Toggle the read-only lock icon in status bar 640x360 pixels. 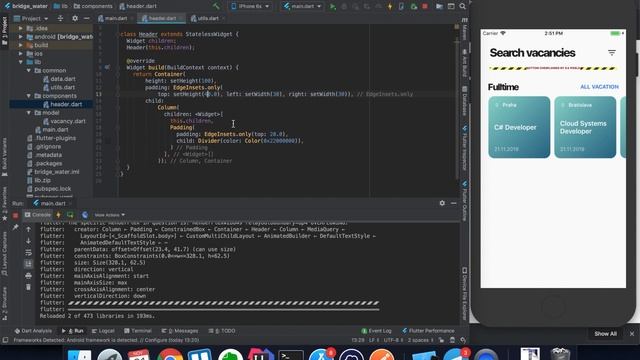441,340
